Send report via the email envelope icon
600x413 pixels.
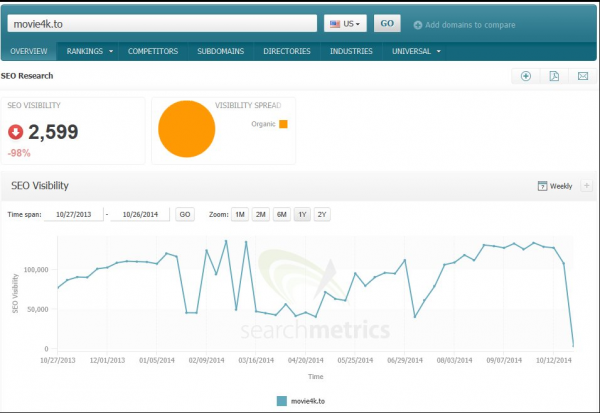point(583,76)
